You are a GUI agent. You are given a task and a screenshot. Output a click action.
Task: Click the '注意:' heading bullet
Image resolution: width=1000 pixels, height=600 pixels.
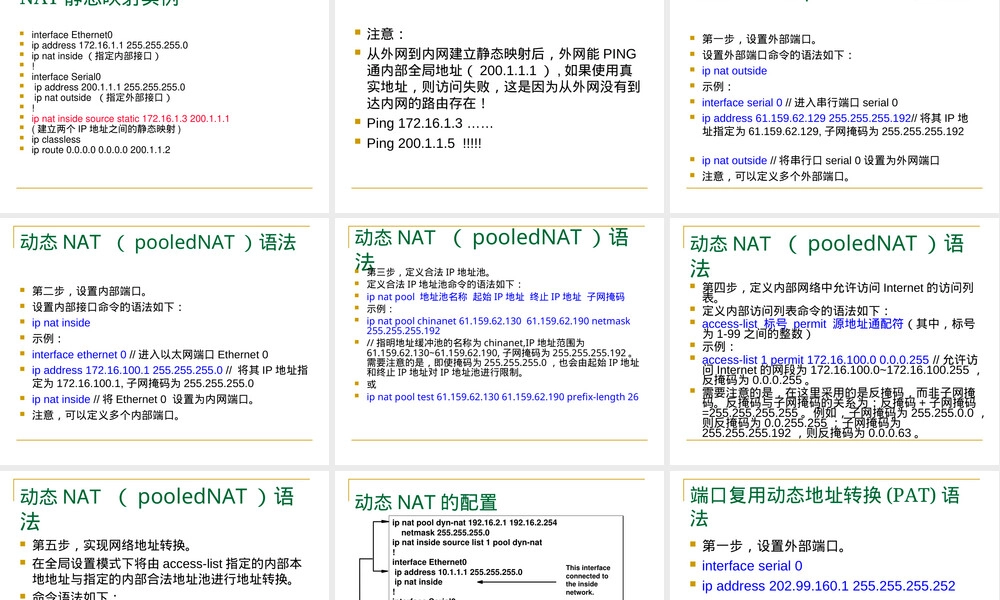click(x=385, y=34)
